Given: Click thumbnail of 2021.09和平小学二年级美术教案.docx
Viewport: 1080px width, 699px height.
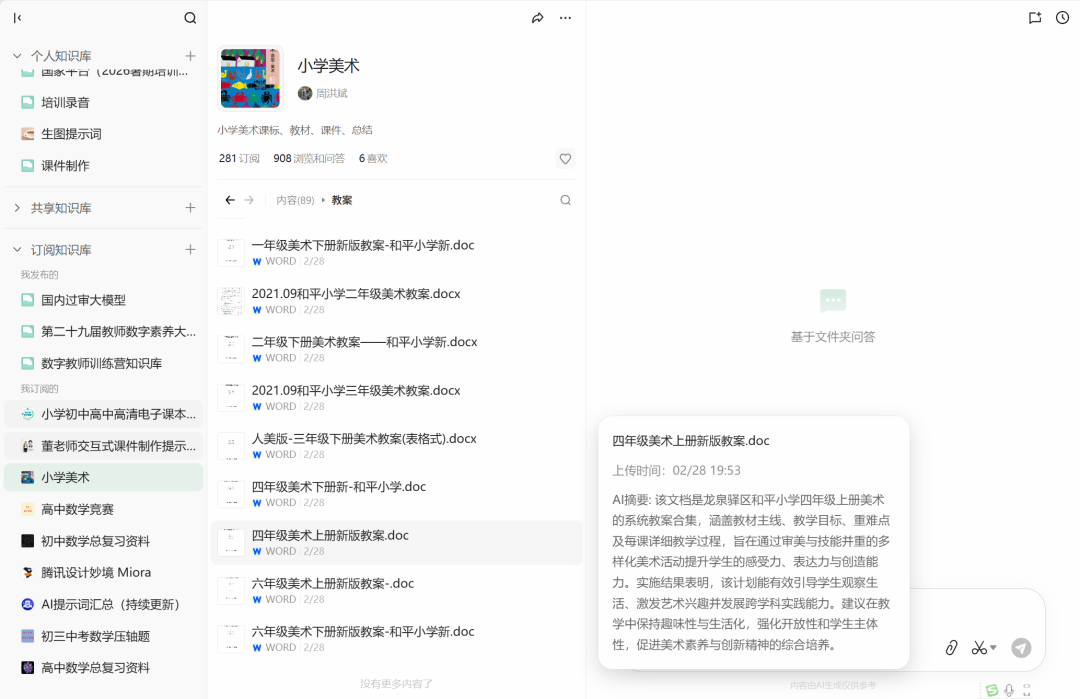Looking at the screenshot, I should pos(231,301).
